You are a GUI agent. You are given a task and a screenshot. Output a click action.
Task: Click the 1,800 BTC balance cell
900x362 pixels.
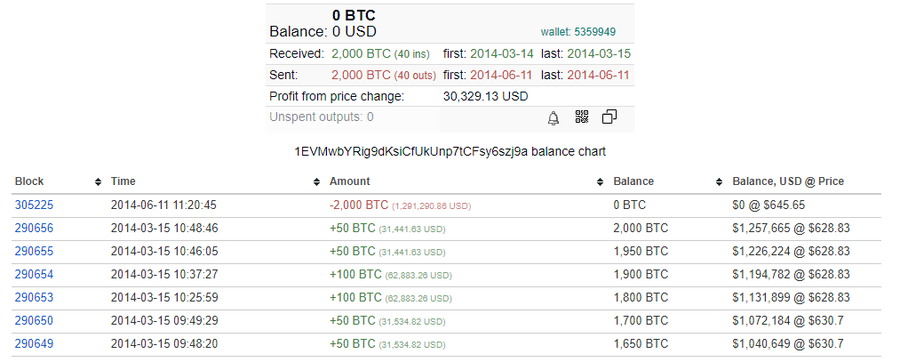pos(641,298)
